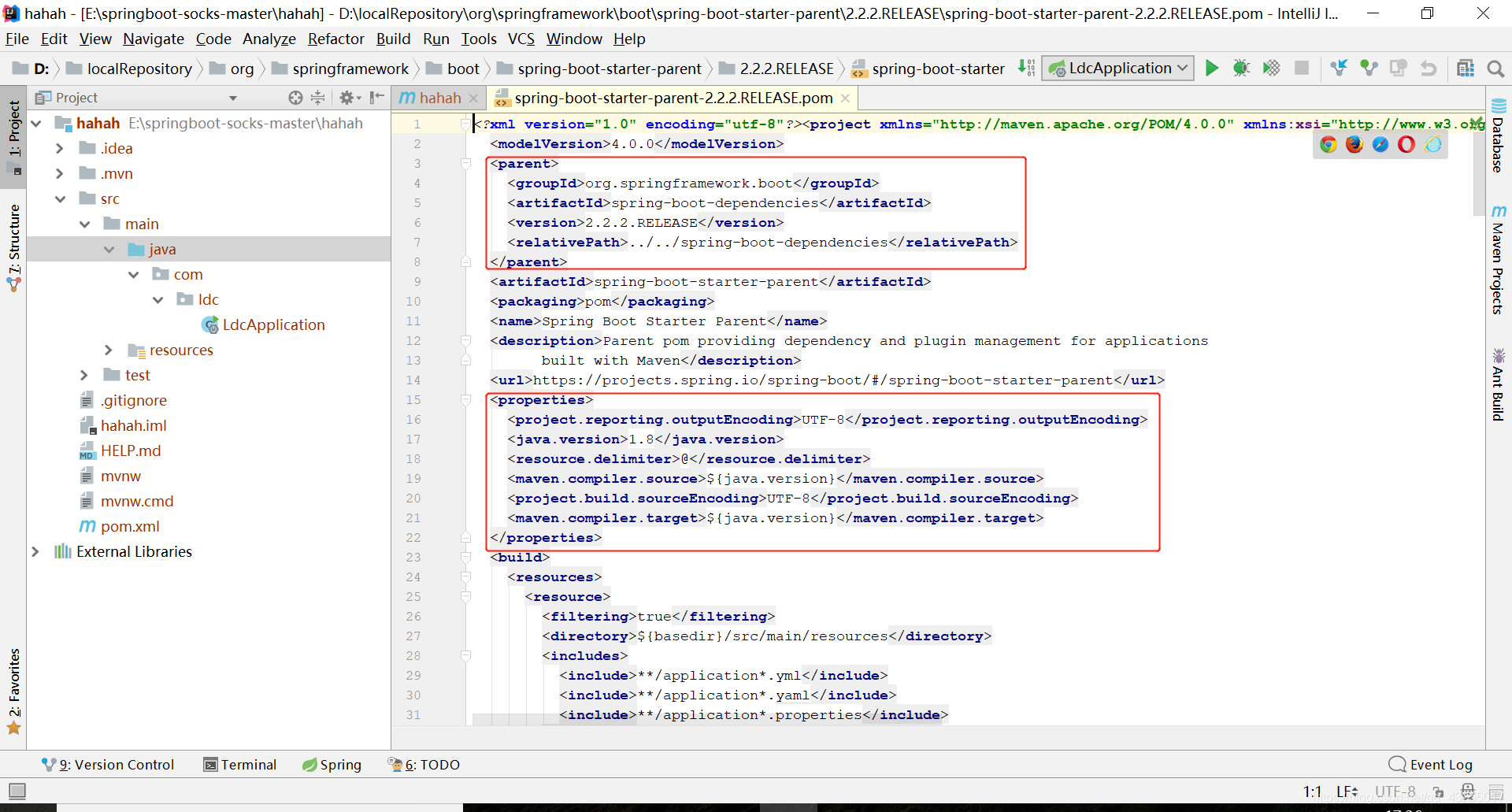1512x812 pixels.
Task: Click the Make project build icon
Action: pyautogui.click(x=1026, y=69)
